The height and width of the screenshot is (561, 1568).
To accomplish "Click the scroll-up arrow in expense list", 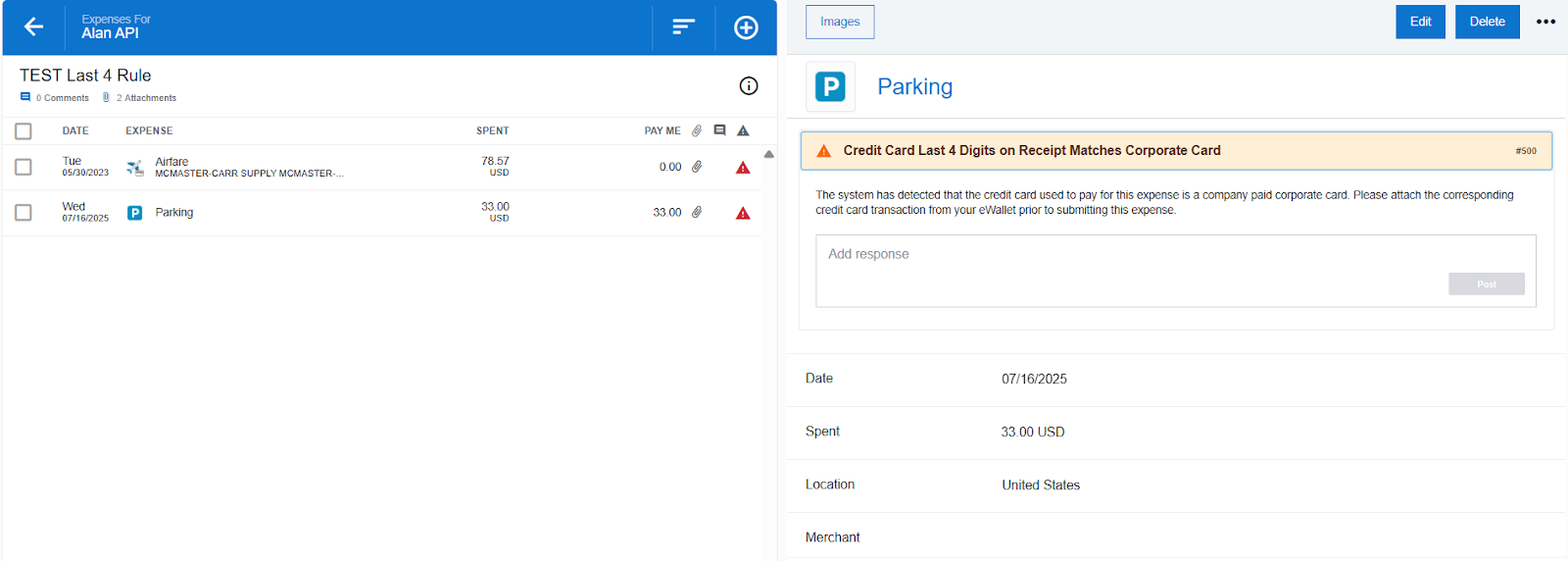I will tap(769, 154).
